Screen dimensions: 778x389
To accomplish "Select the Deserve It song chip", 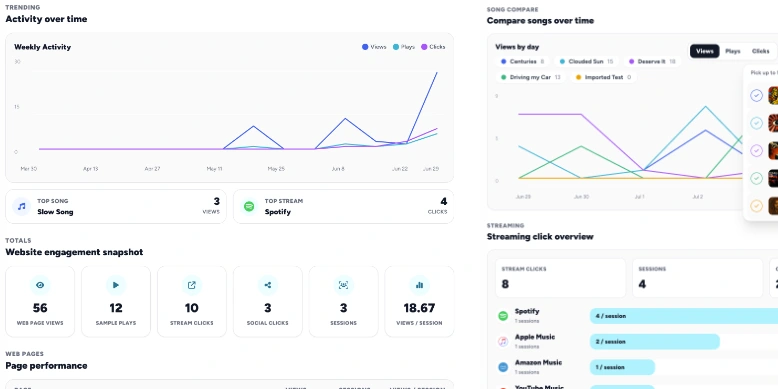I will tap(652, 62).
